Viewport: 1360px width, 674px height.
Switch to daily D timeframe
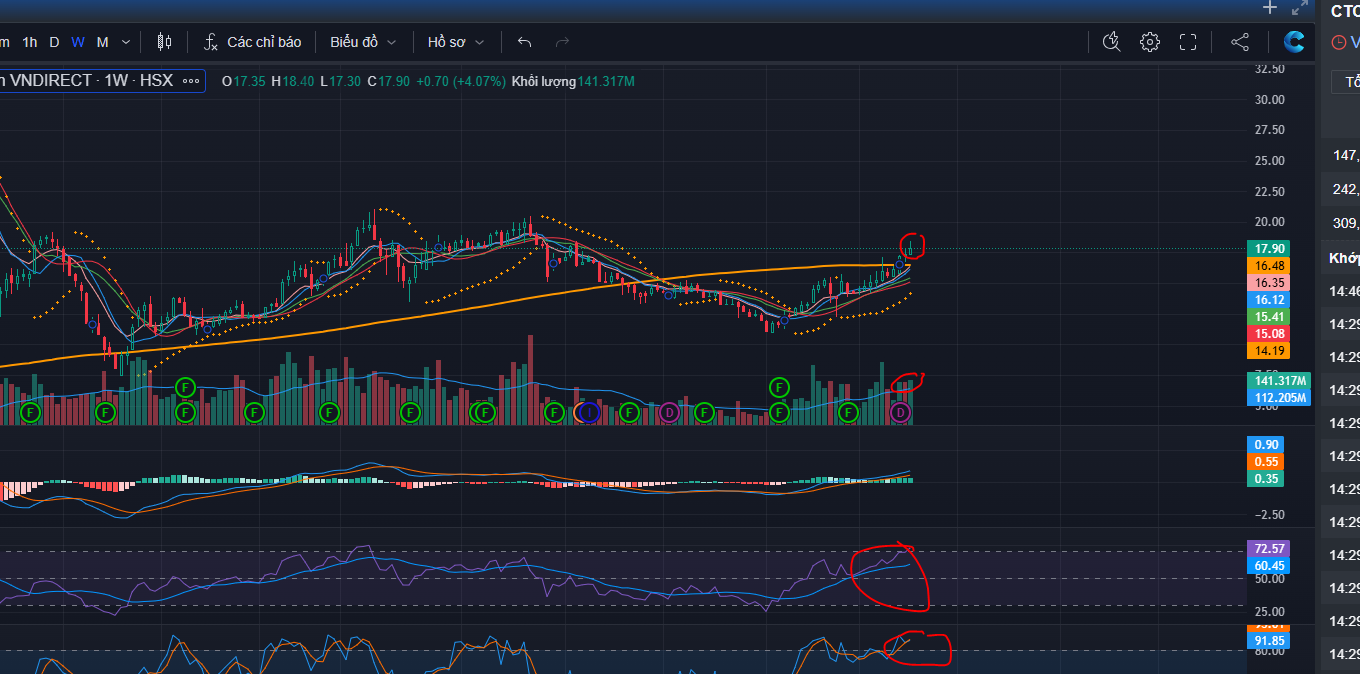[x=54, y=42]
